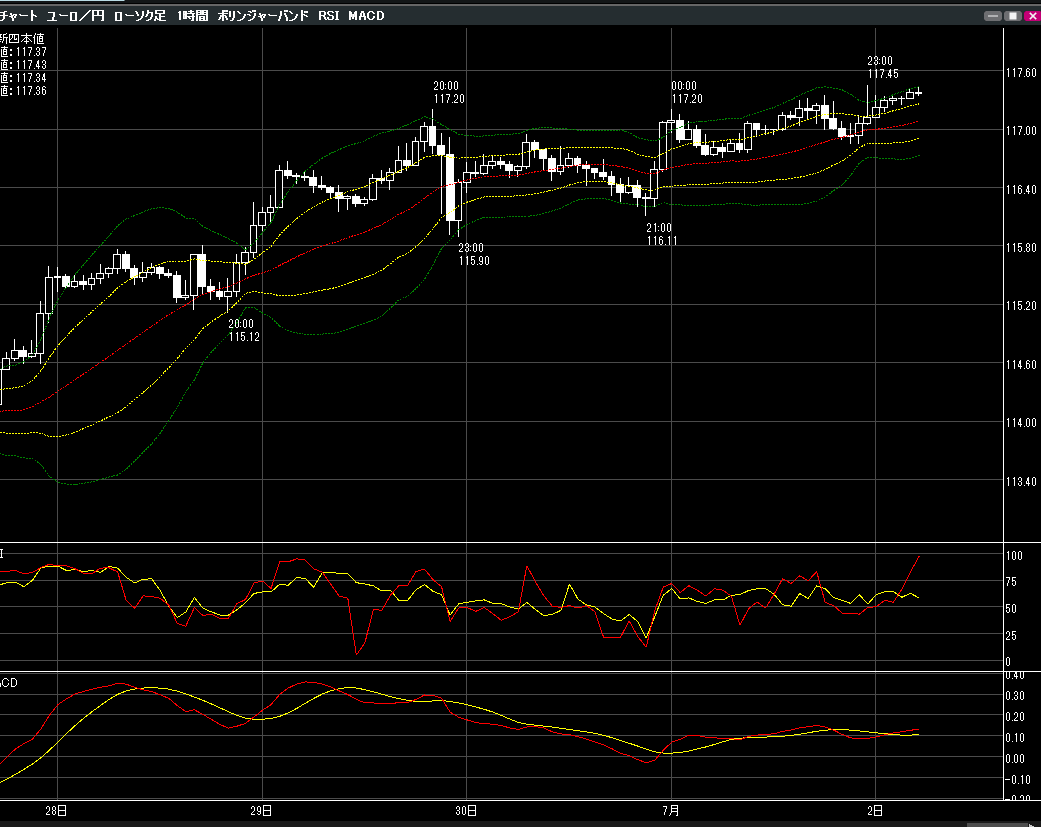1041x827 pixels.
Task: Click the 0.40 level on MACD axis
Action: pos(1017,675)
